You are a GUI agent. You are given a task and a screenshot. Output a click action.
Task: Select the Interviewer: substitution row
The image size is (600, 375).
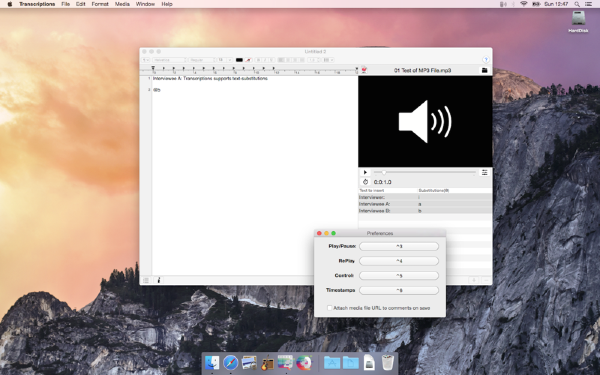[425, 197]
